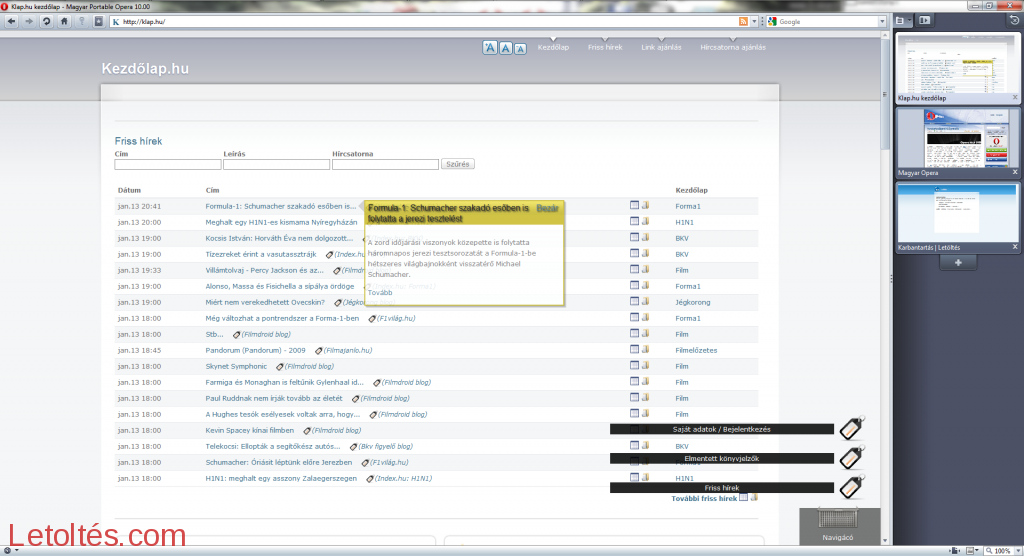Click the note icon in Skynet Symphonic row
The image size is (1024, 556).
pyautogui.click(x=645, y=365)
